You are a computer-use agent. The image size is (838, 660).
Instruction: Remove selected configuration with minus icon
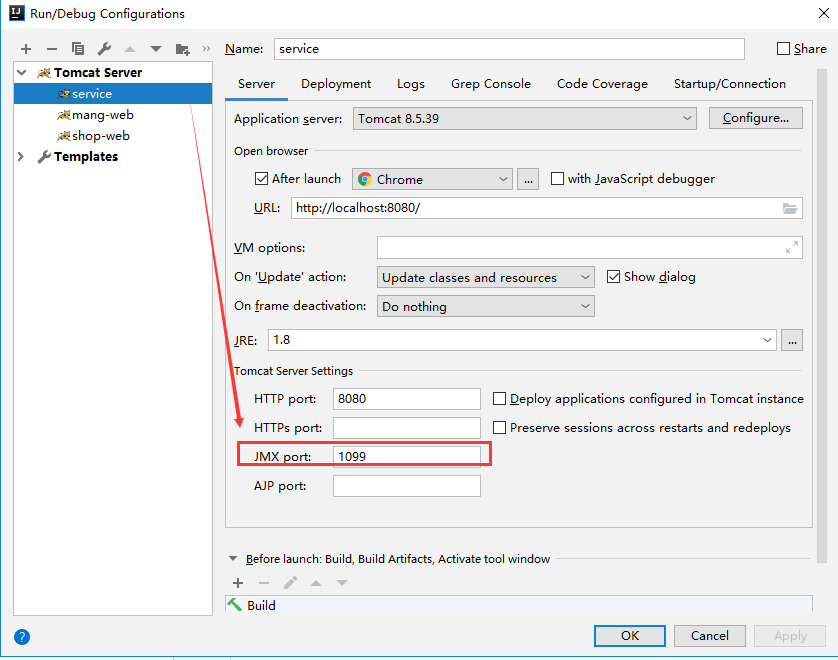point(52,49)
